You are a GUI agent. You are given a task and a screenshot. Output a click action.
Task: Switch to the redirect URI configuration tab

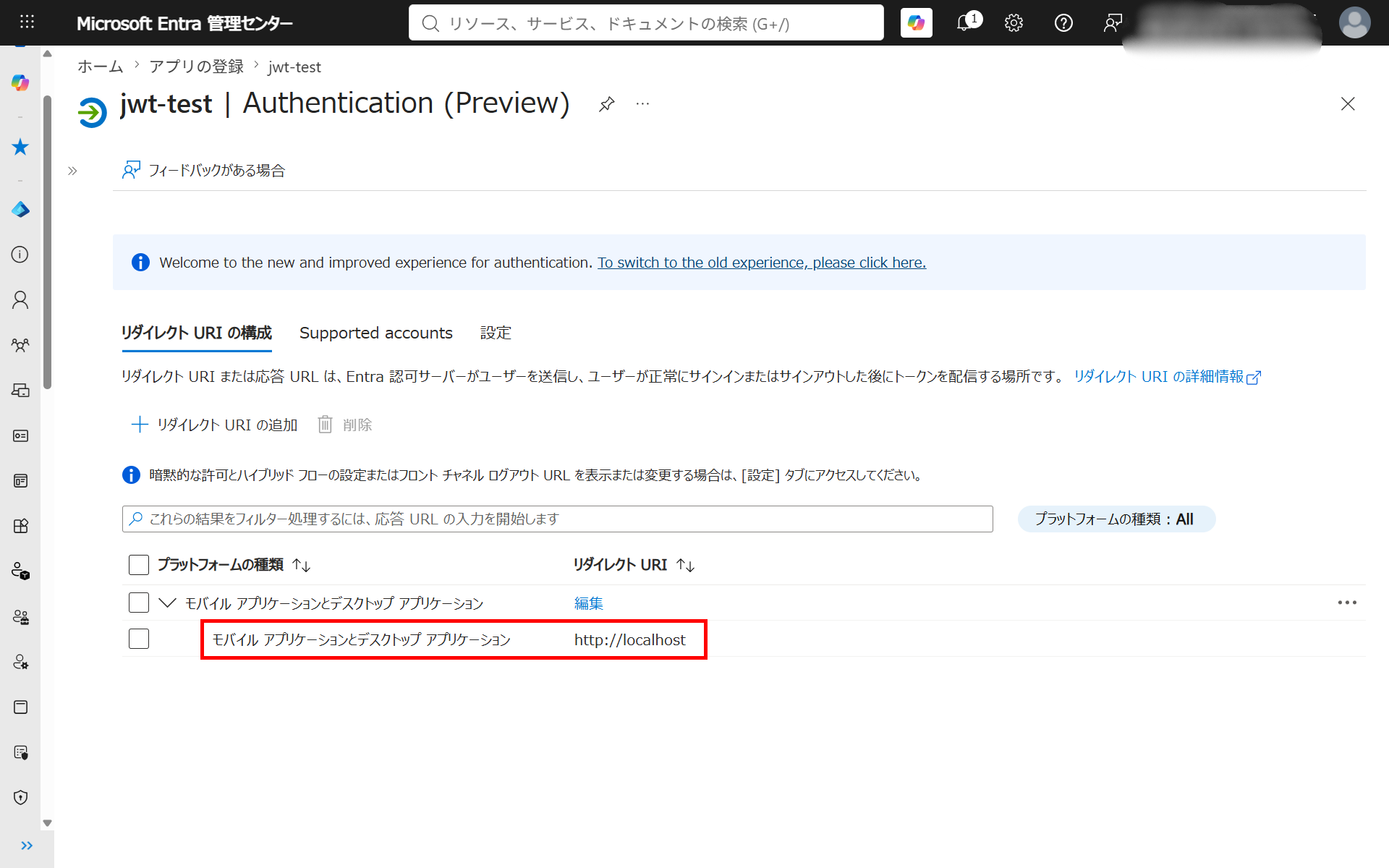click(196, 333)
